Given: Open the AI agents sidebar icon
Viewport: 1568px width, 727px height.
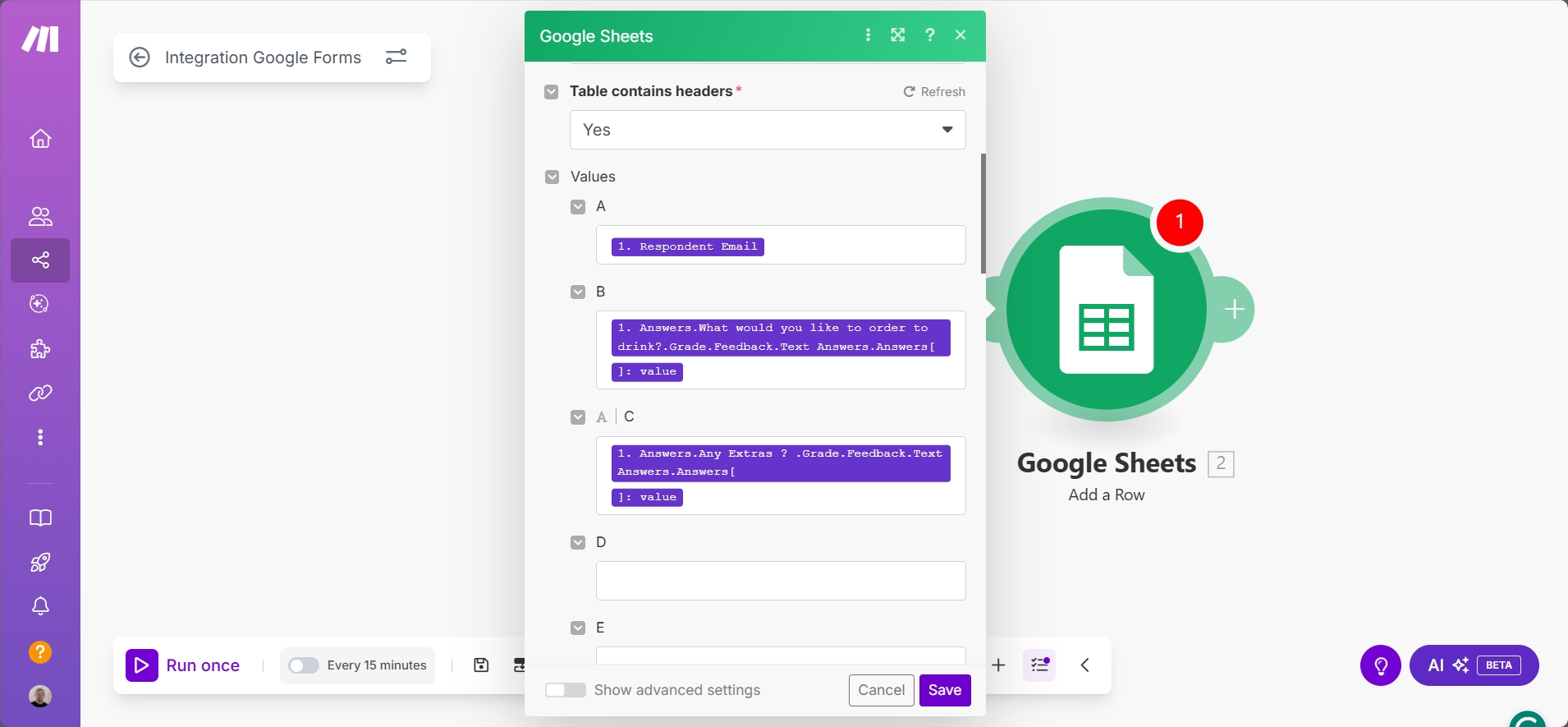Looking at the screenshot, I should tap(40, 304).
